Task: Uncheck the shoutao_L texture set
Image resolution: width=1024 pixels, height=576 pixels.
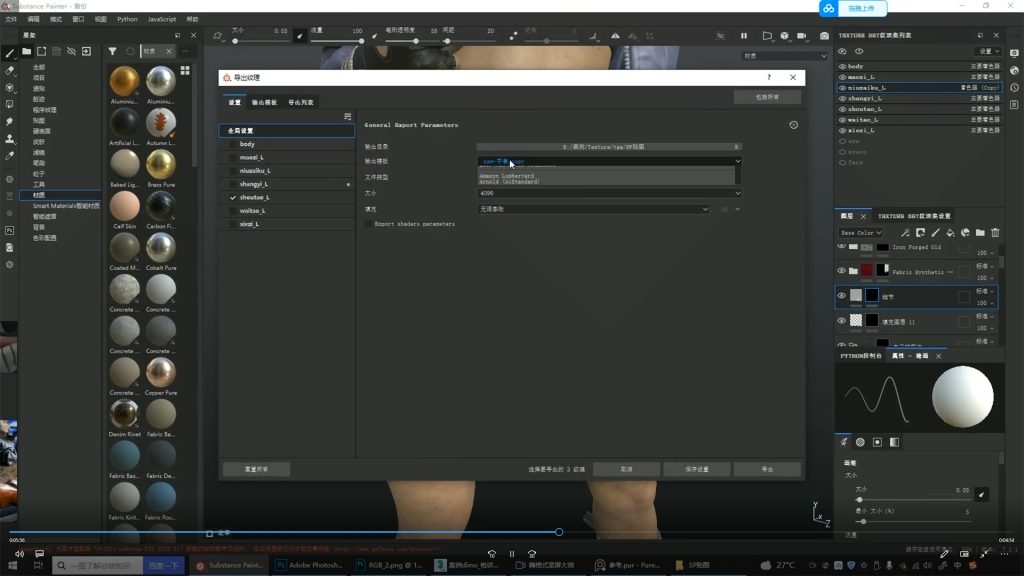Action: coord(233,198)
